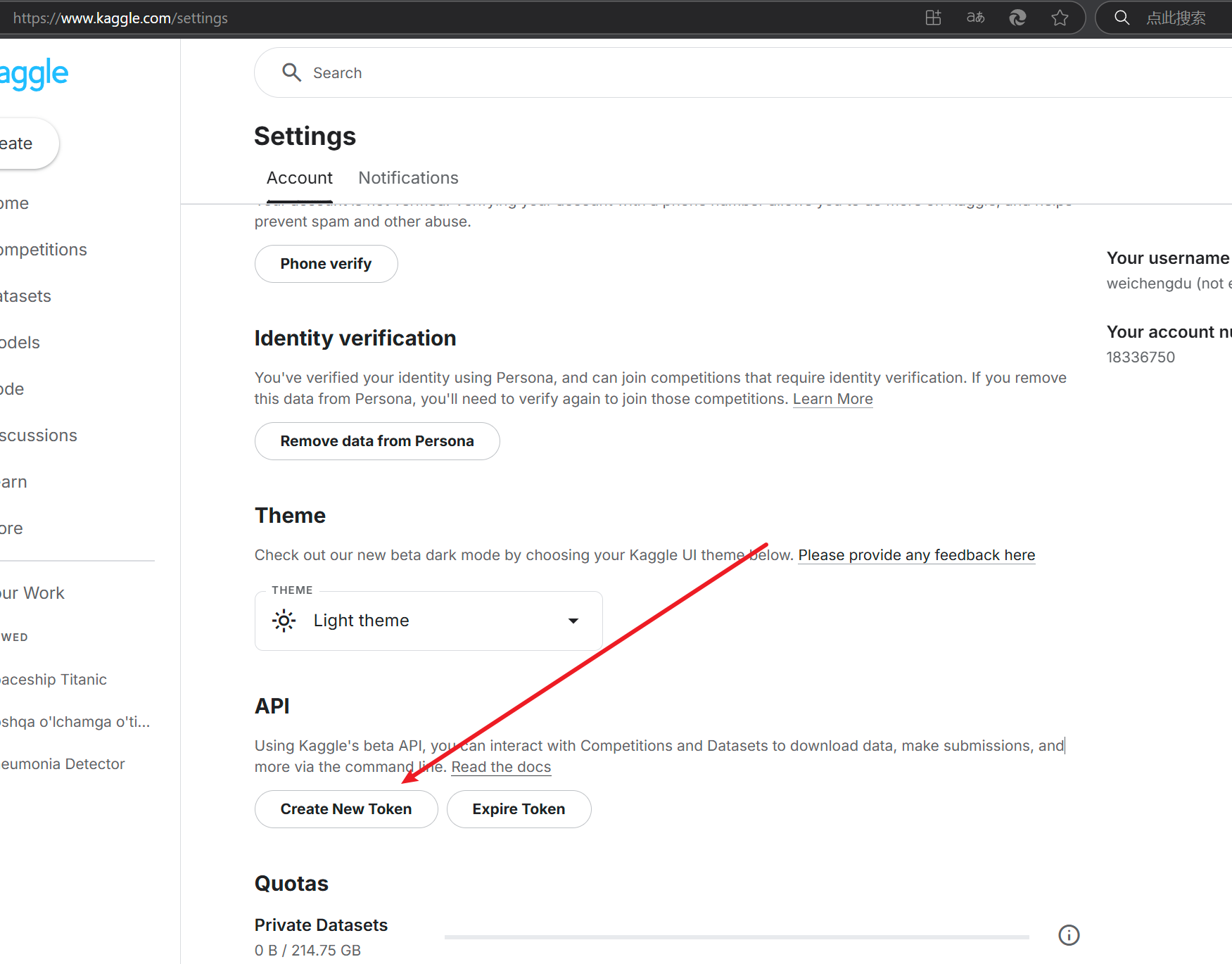
Task: Click the Private Datasets quota heading
Action: [x=321, y=925]
